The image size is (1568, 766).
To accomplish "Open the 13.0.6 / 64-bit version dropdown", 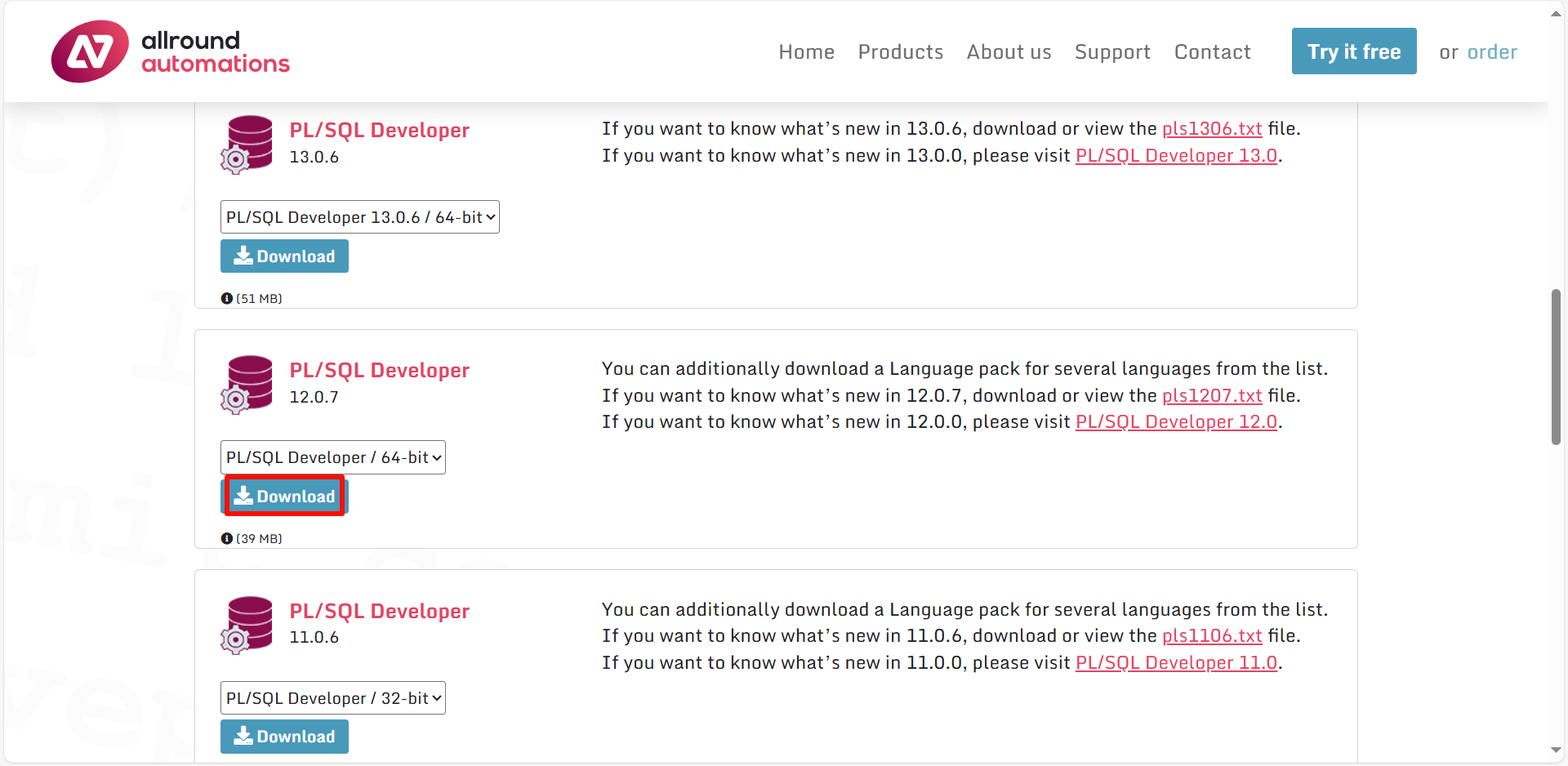I will coord(360,217).
